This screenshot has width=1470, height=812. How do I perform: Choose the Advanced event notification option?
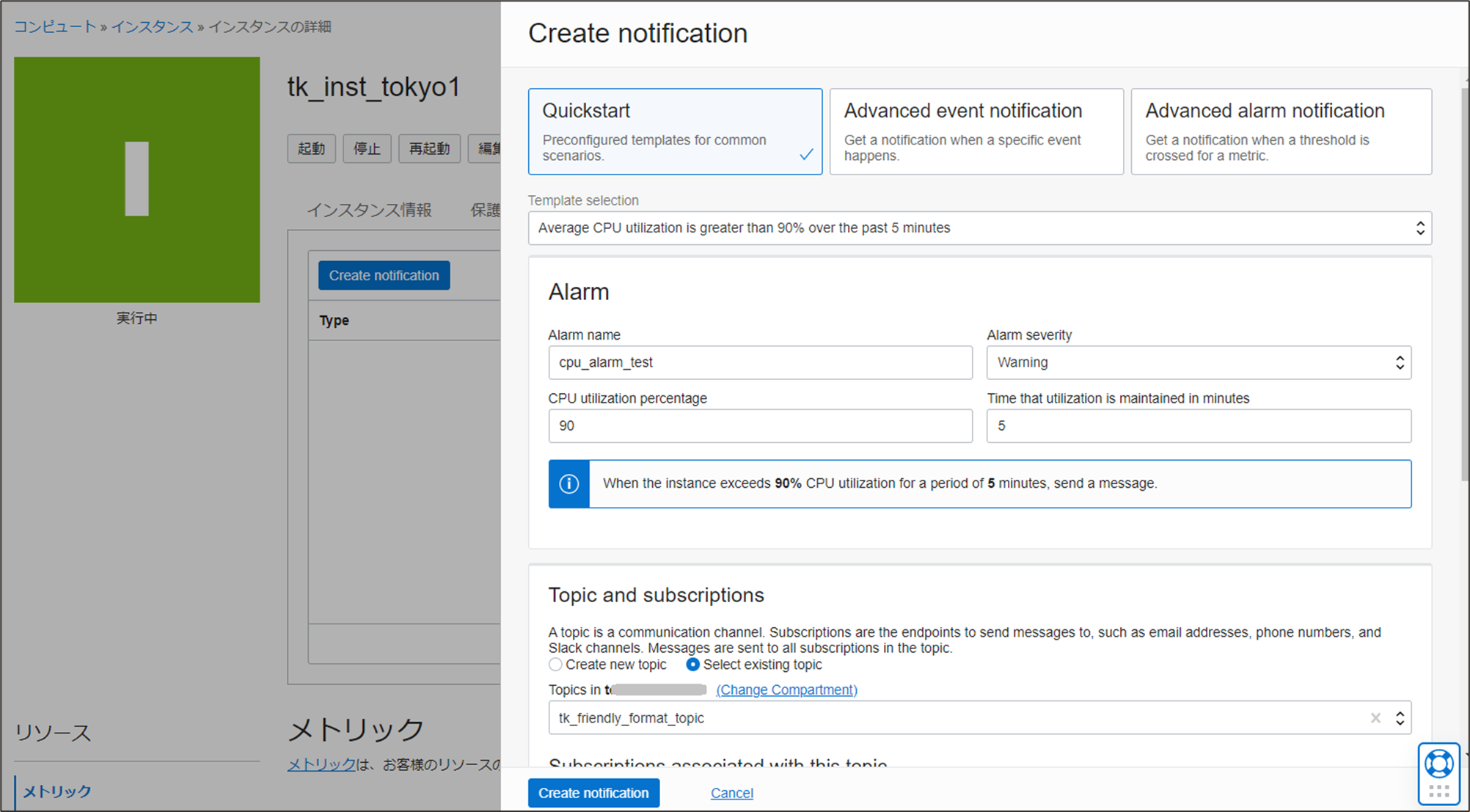976,131
